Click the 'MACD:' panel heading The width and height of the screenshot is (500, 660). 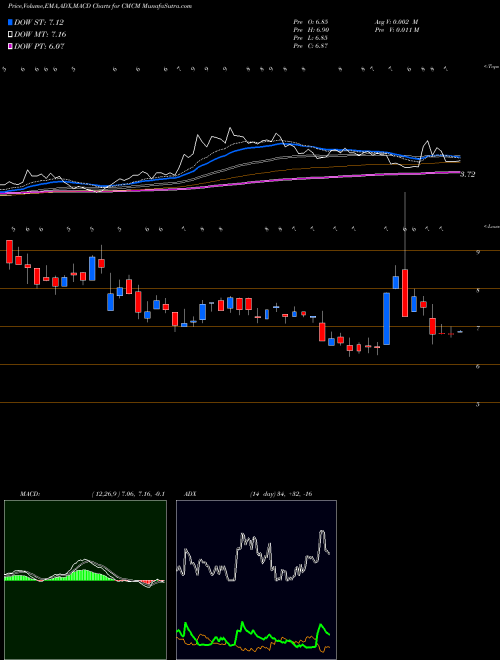click(x=30, y=494)
